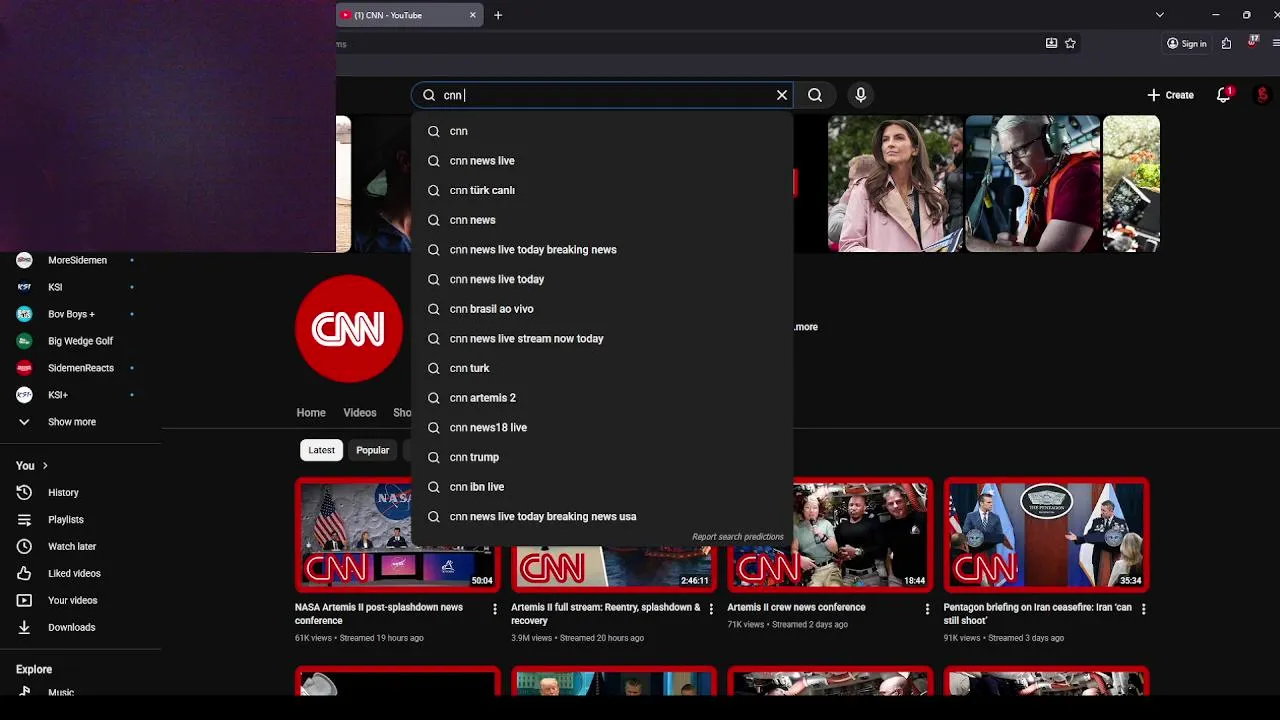
Task: Select 'cnn ibn live' suggestion
Action: coord(602,487)
